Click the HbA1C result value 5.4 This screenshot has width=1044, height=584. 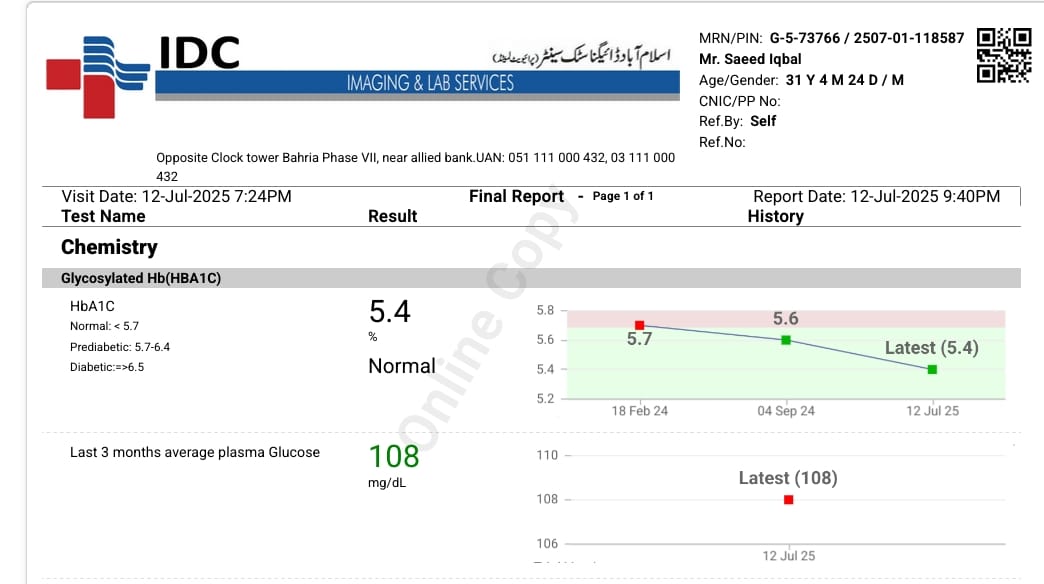(x=390, y=312)
